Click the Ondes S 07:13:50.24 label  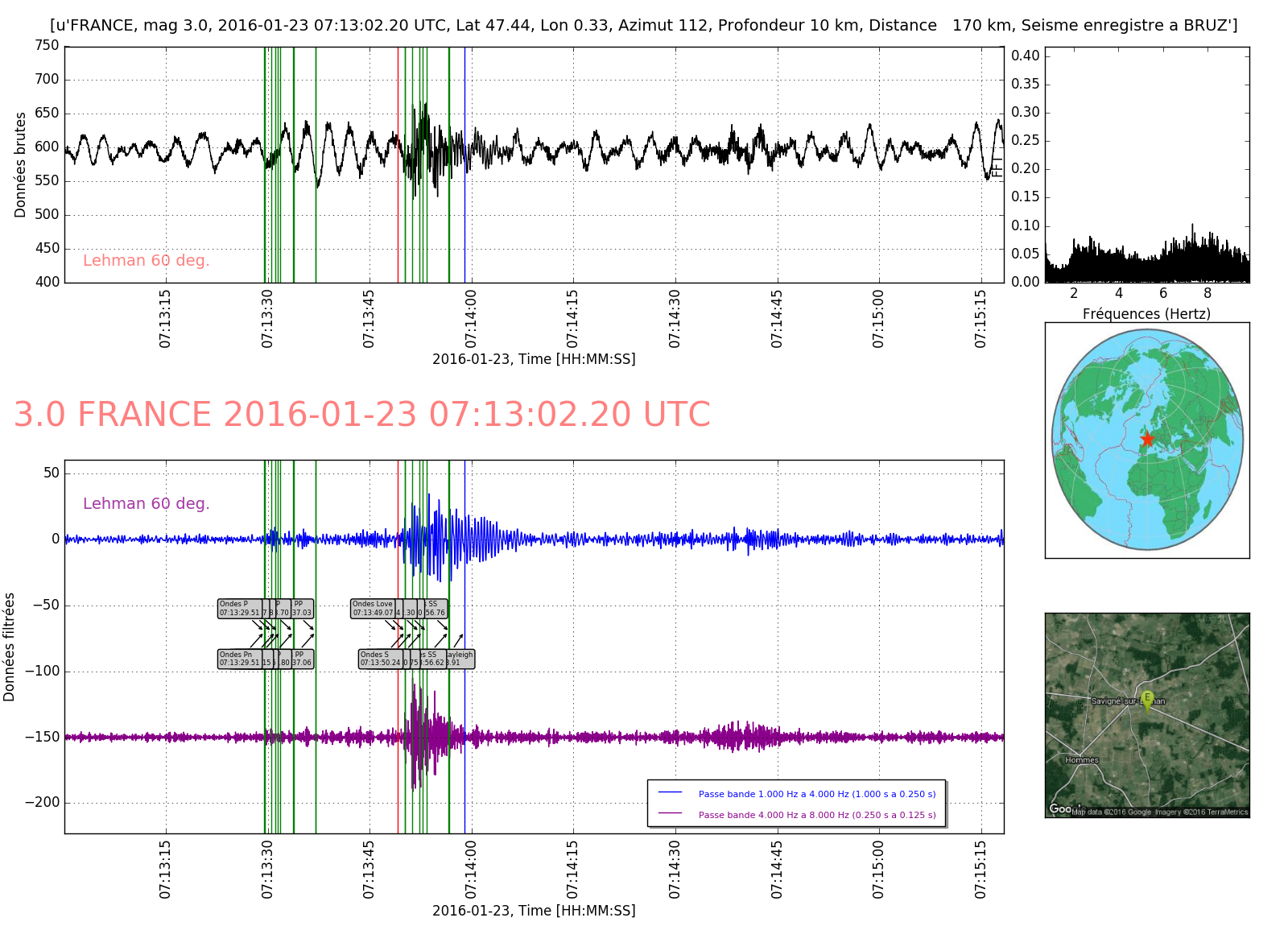pos(380,659)
